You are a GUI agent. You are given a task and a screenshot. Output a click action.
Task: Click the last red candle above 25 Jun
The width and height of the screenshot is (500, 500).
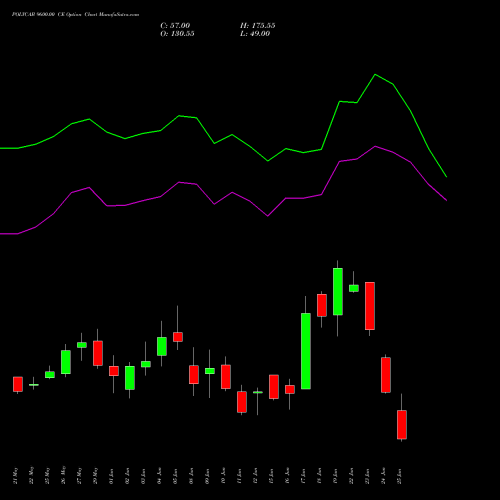point(402,425)
